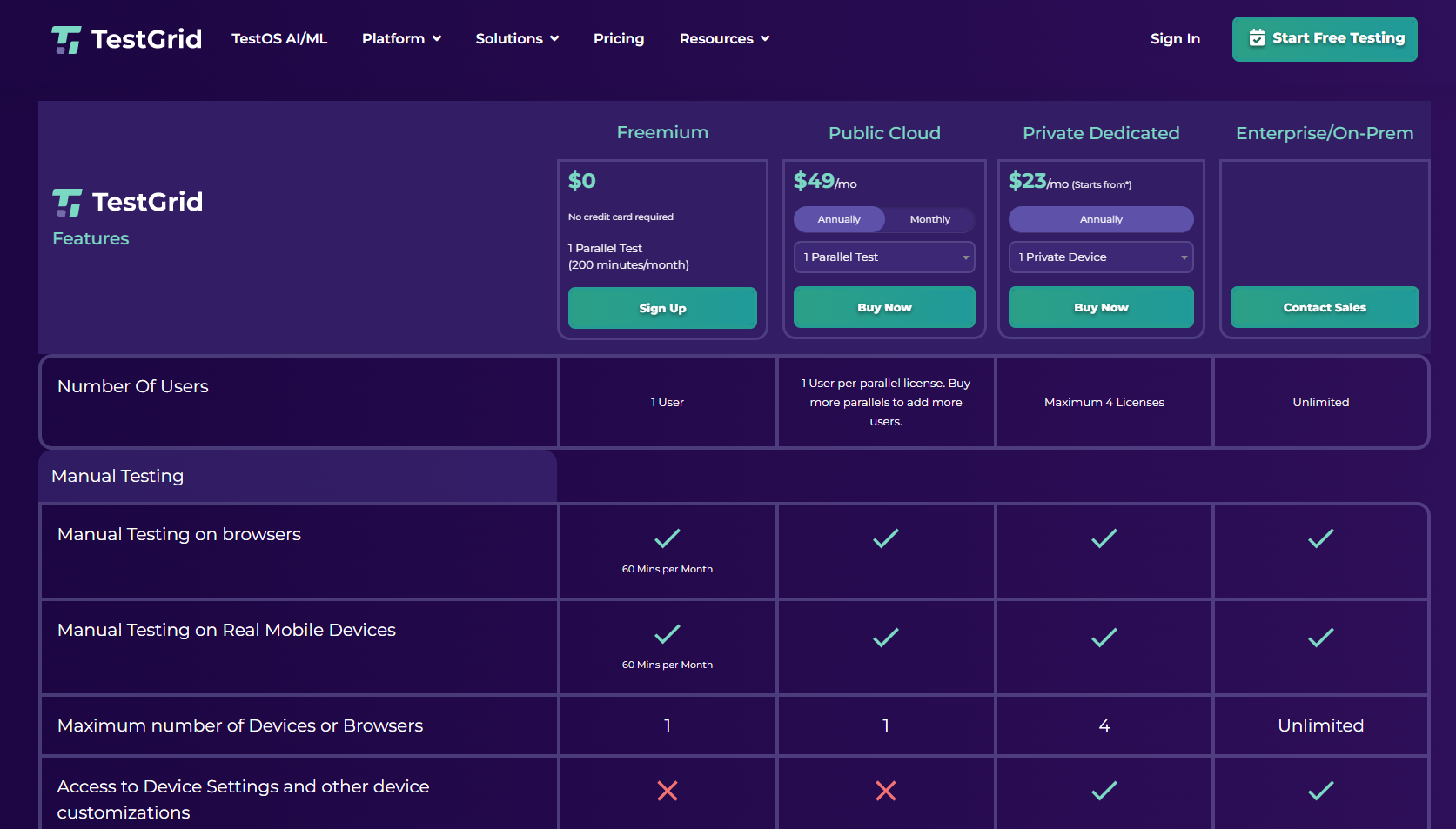This screenshot has width=1456, height=829.
Task: Expand the Resources menu
Action: click(724, 38)
